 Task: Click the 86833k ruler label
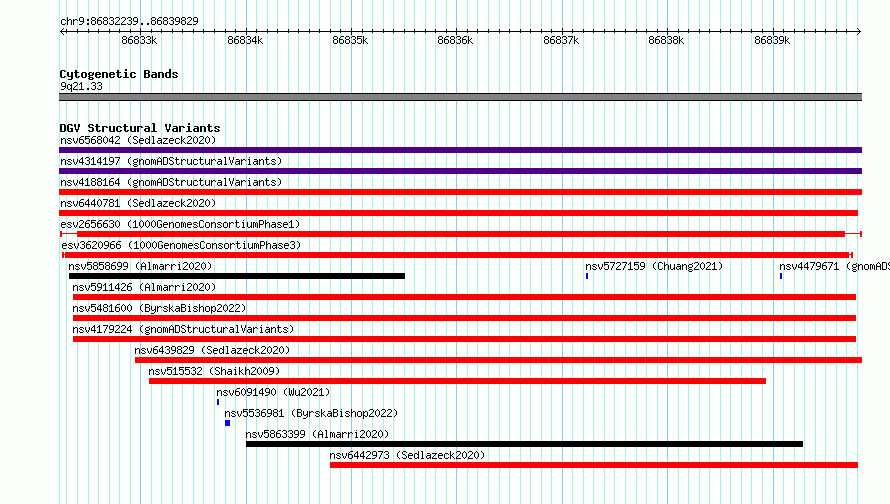click(139, 40)
